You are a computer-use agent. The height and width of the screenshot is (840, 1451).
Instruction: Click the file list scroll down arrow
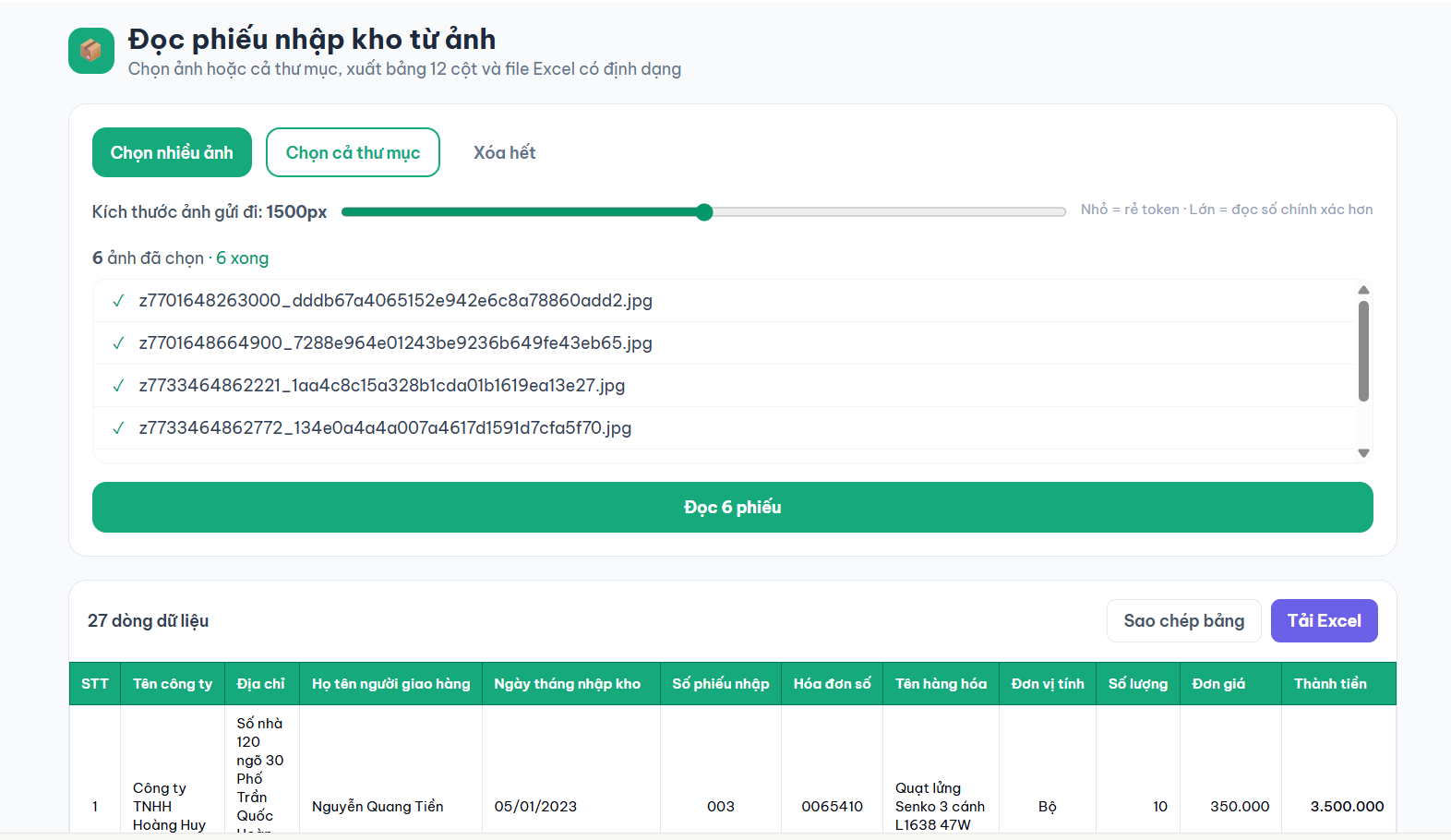pos(1363,453)
